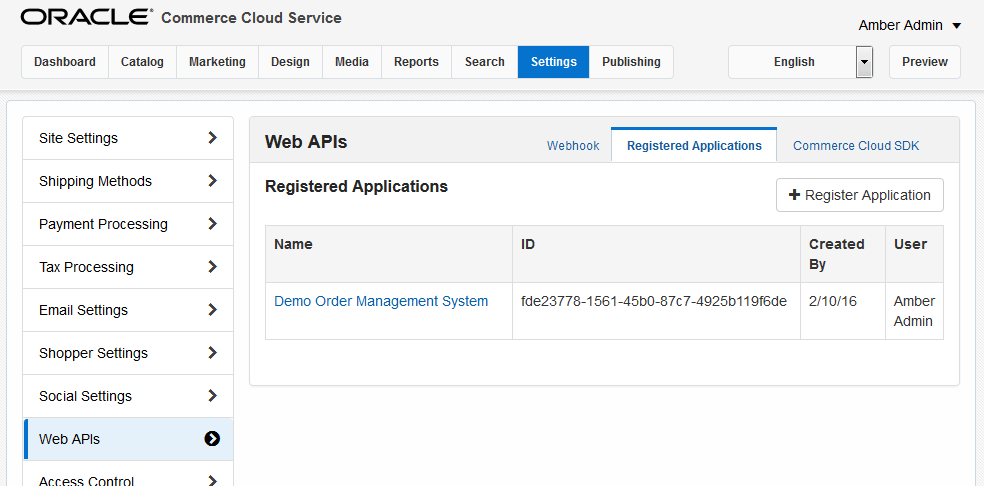984x486 pixels.
Task: Select Shipping Methods in sidebar
Action: click(x=128, y=181)
